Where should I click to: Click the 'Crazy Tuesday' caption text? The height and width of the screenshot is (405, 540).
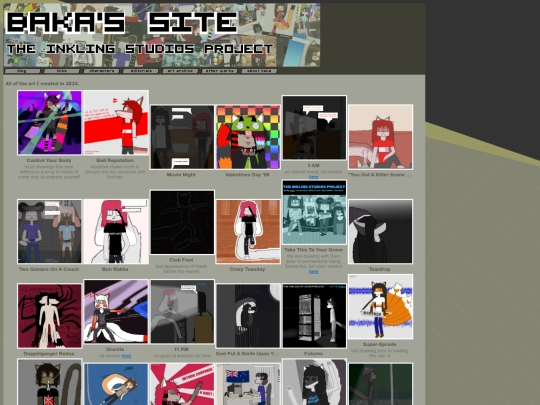(x=247, y=269)
